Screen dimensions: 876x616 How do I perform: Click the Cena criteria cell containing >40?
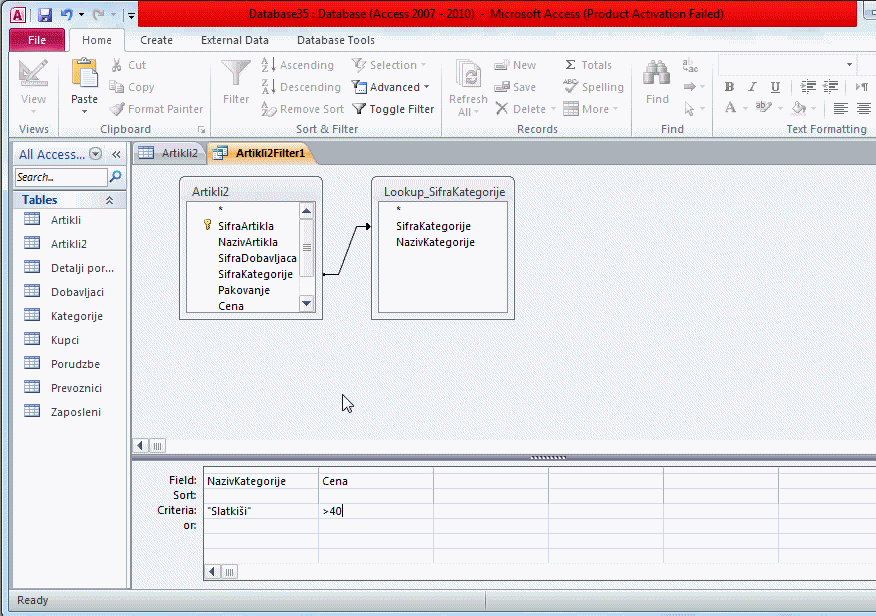[375, 511]
